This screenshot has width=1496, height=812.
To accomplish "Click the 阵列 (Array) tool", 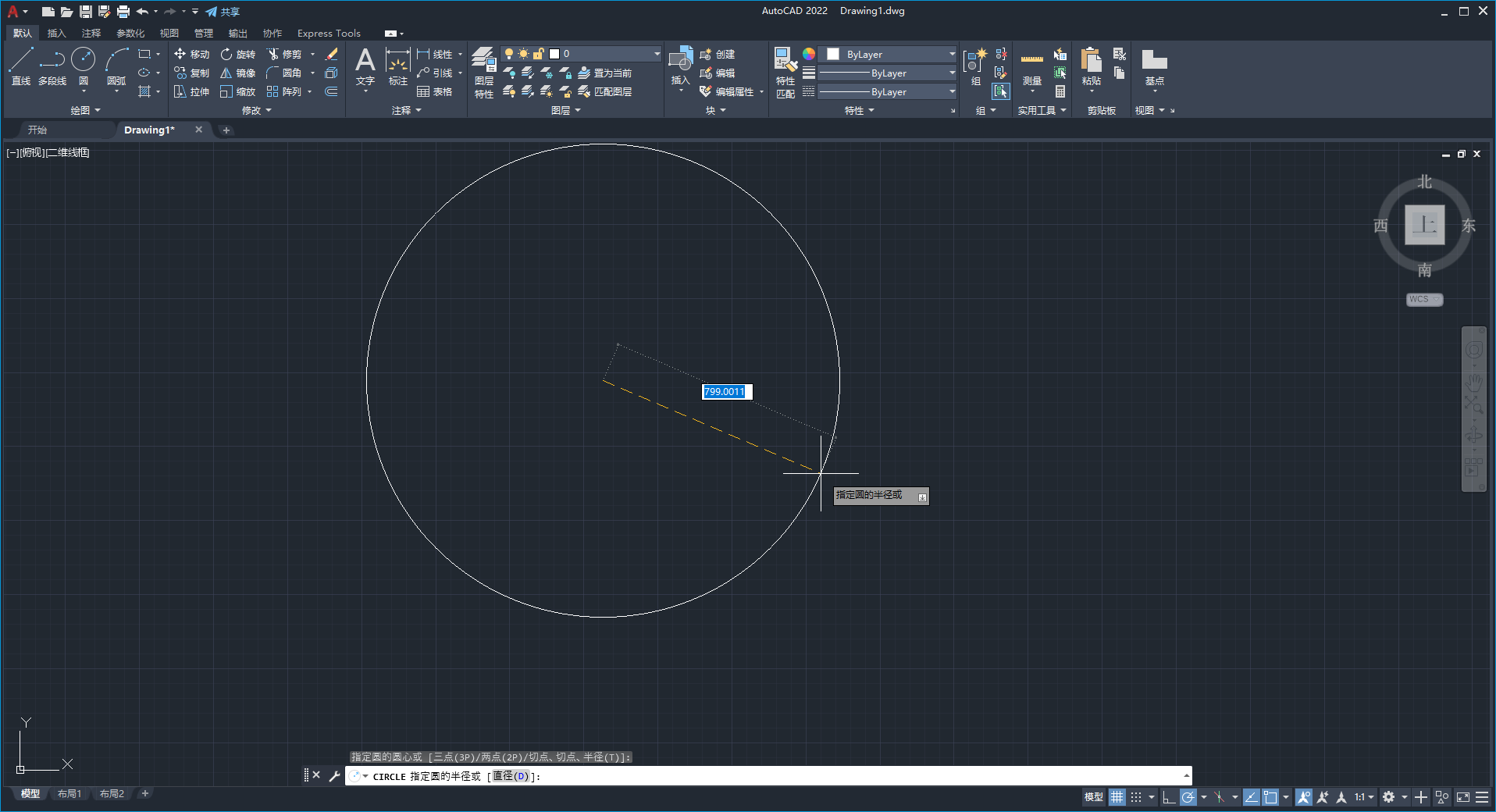I will pos(284,91).
